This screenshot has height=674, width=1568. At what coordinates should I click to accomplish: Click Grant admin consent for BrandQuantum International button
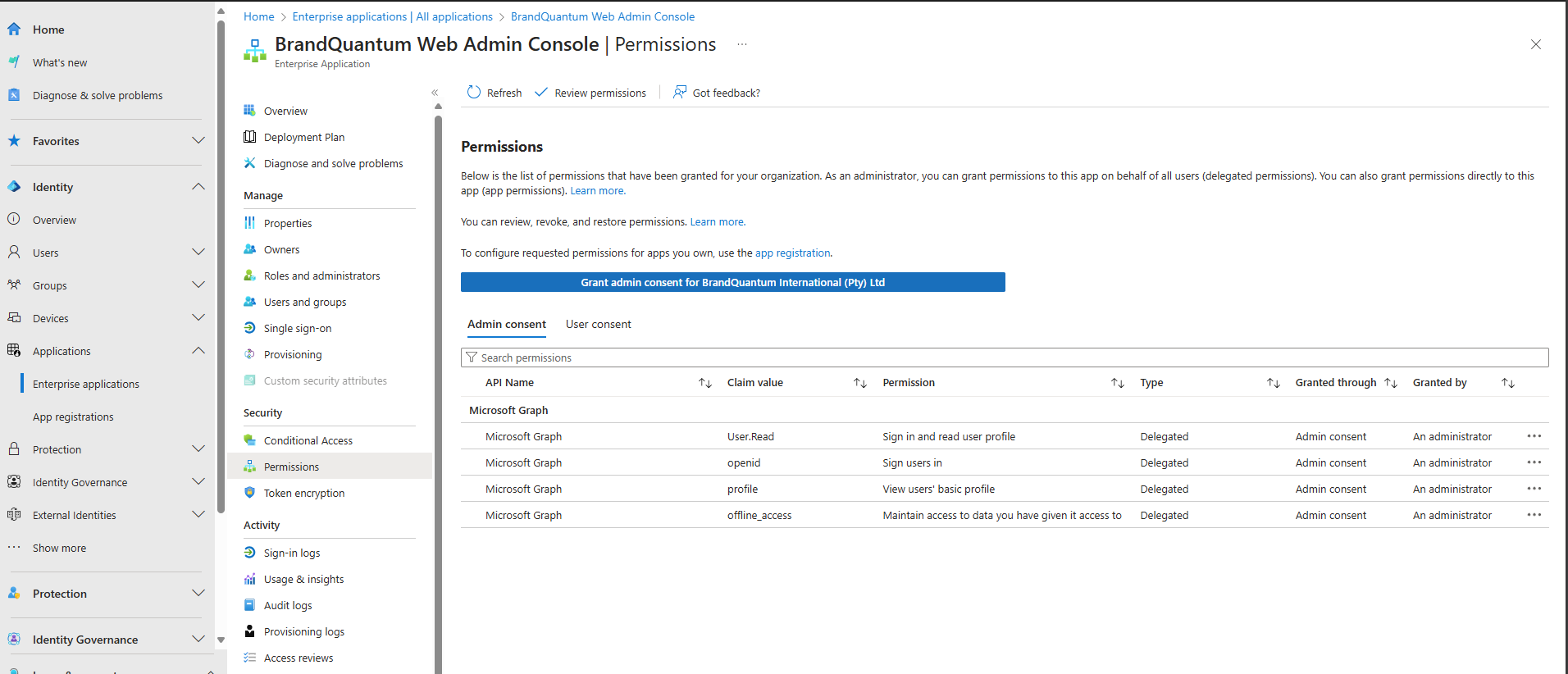tap(733, 282)
